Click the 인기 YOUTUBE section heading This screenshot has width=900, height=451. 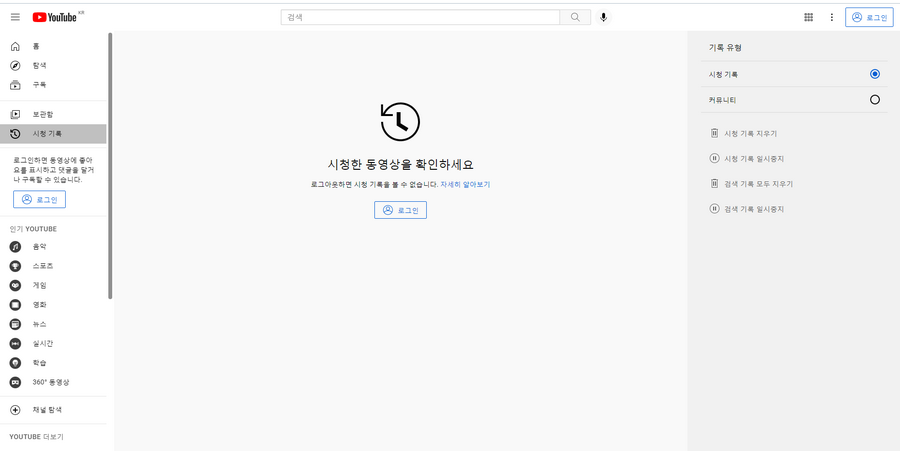33,229
